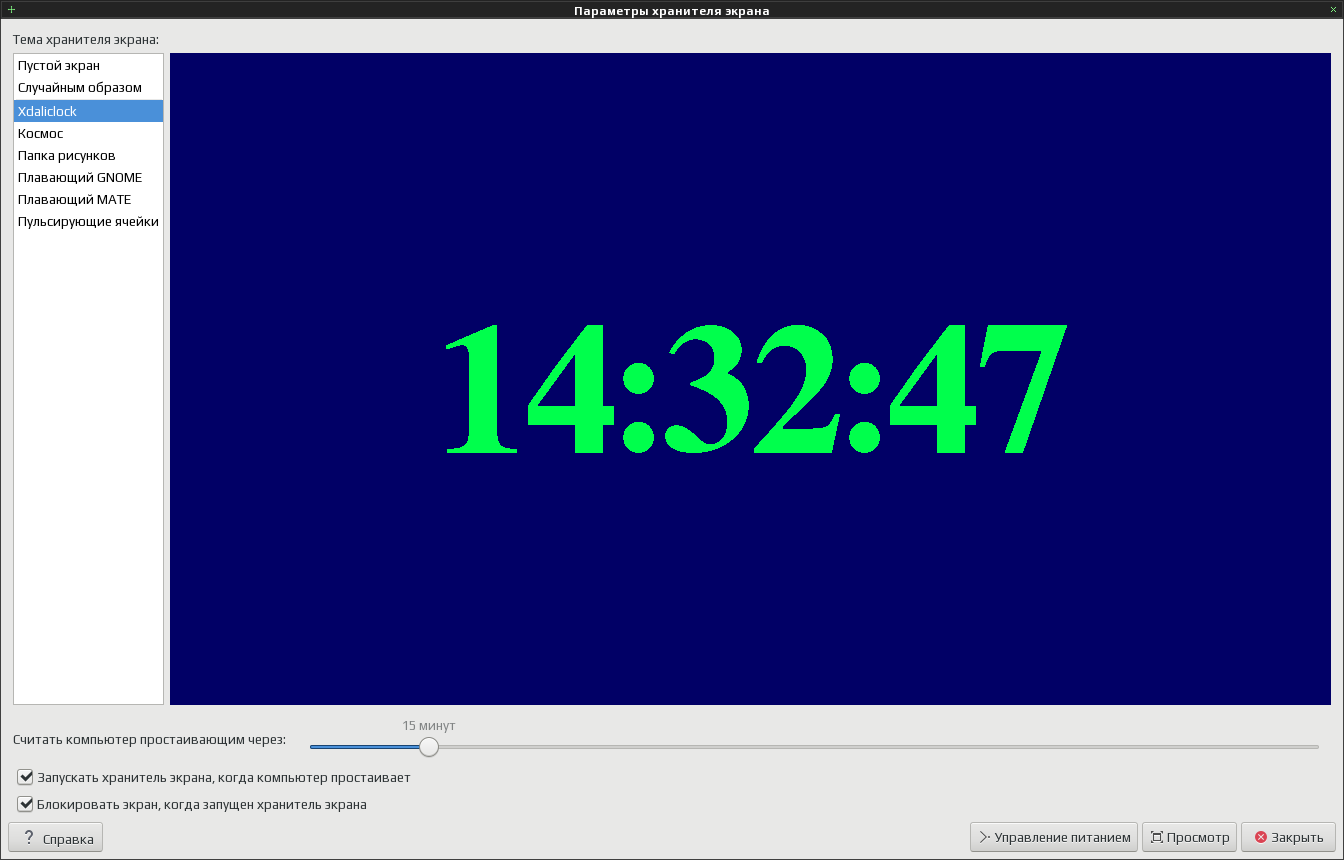The height and width of the screenshot is (860, 1344).
Task: Pick the Космос screensaver theme
Action: tap(88, 133)
